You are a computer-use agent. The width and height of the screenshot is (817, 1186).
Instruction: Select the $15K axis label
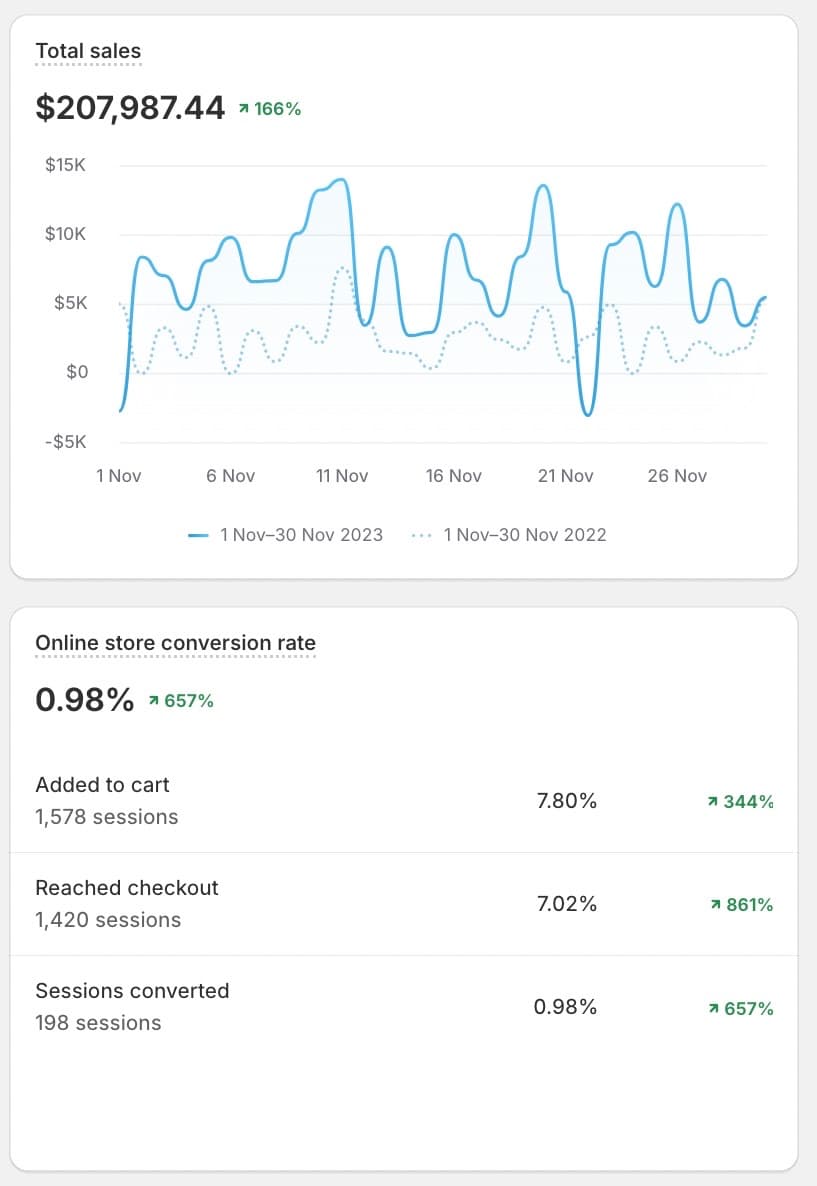click(65, 165)
